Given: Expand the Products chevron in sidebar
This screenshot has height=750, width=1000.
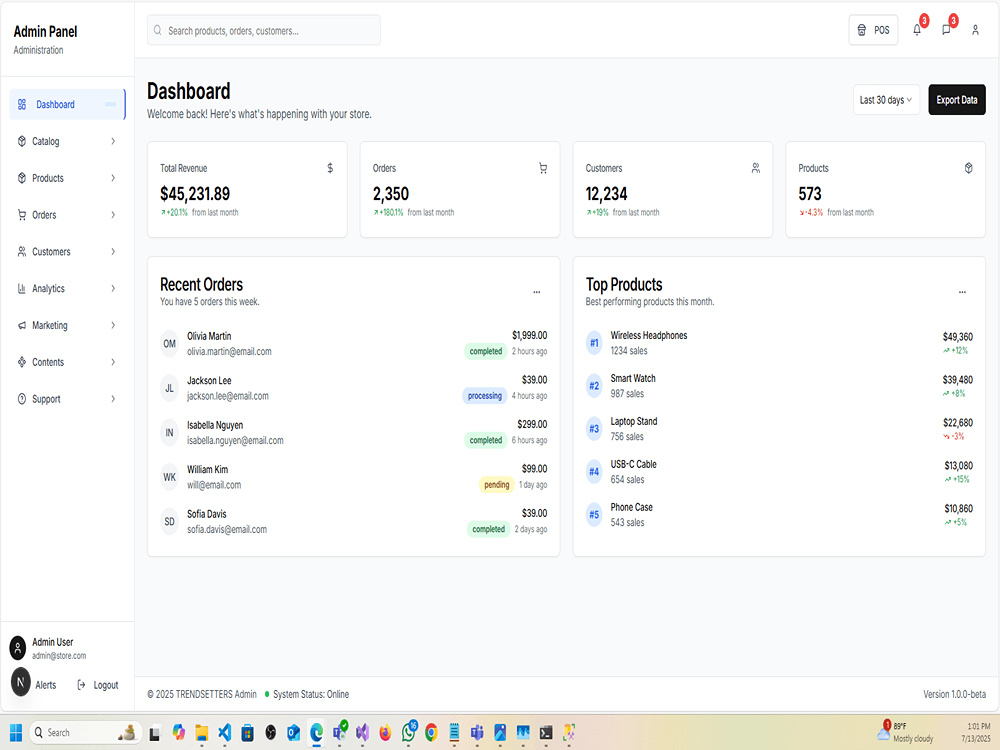Looking at the screenshot, I should tap(113, 178).
